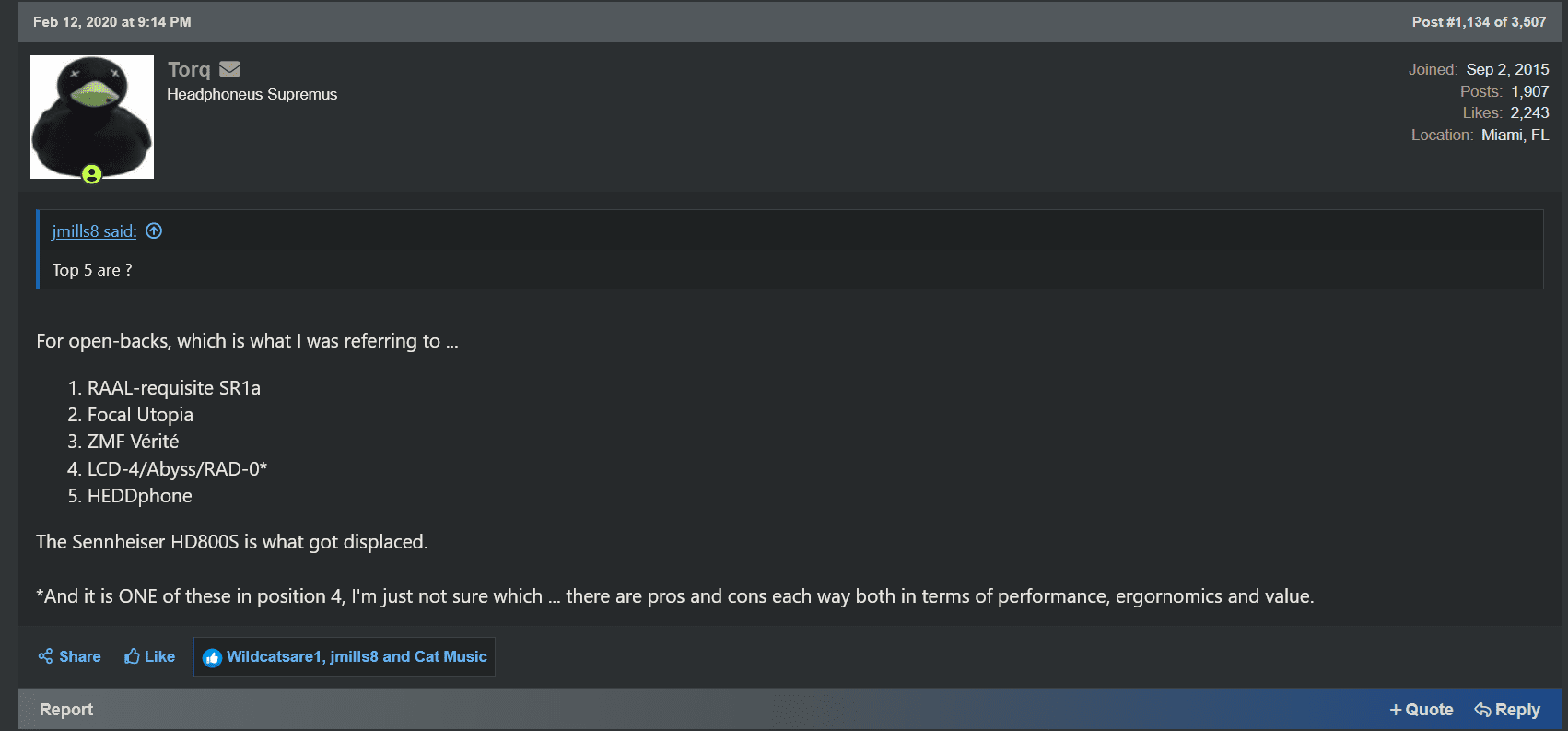Open the jmills8 said quote link
This screenshot has width=1568, height=731.
(x=94, y=231)
